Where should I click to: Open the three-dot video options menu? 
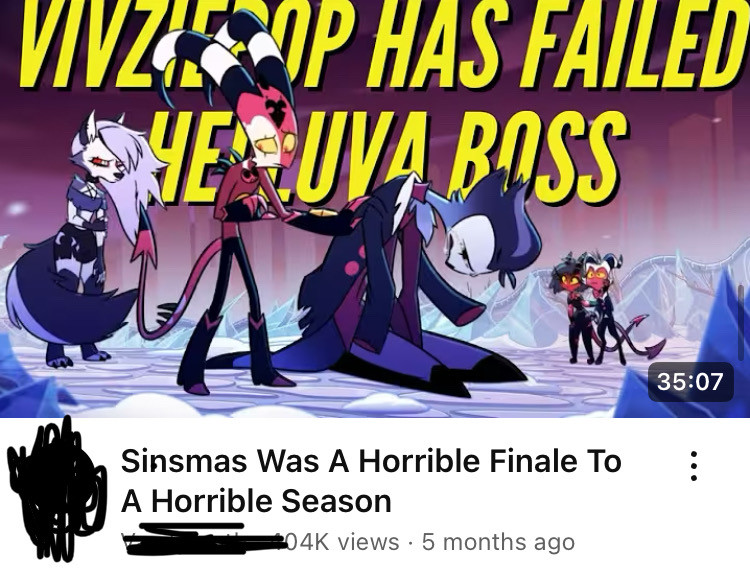coord(694,466)
